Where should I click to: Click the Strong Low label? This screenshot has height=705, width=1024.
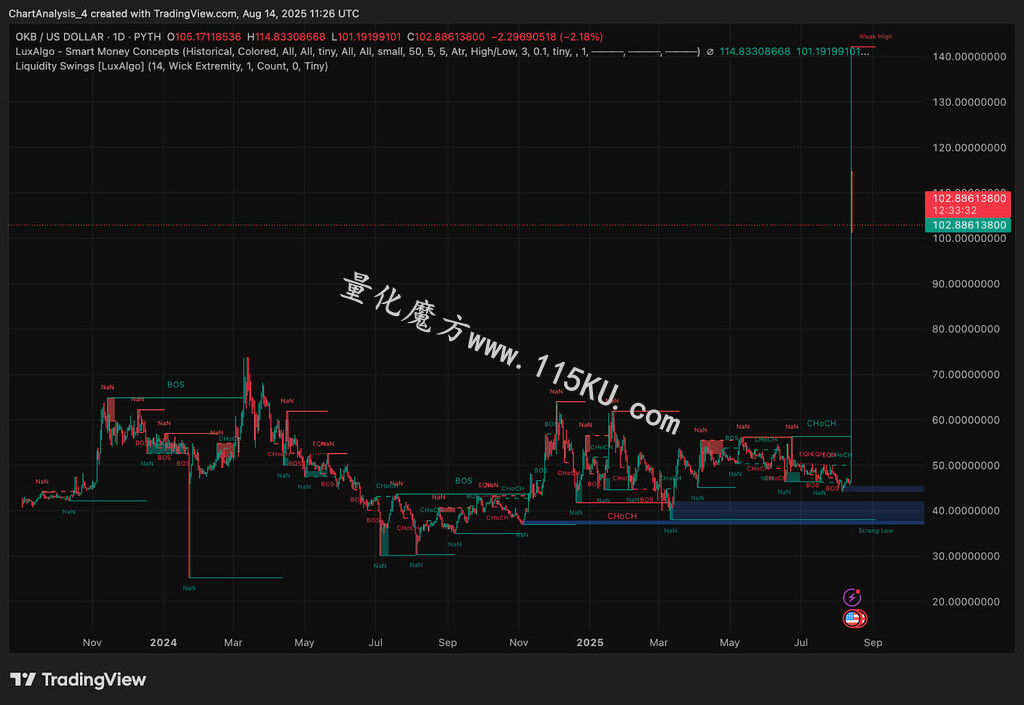(875, 531)
